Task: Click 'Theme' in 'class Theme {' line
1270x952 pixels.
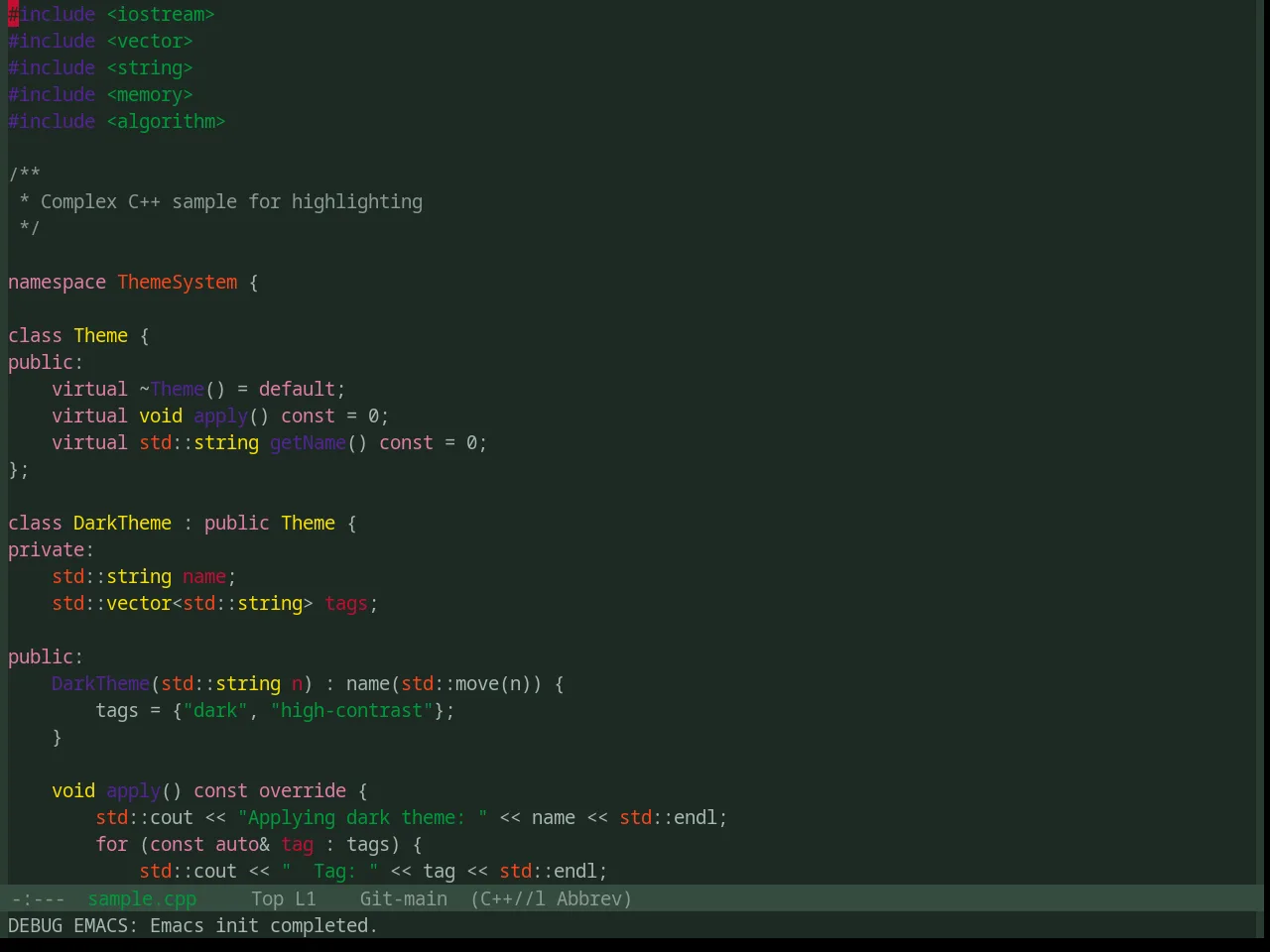Action: tap(100, 336)
